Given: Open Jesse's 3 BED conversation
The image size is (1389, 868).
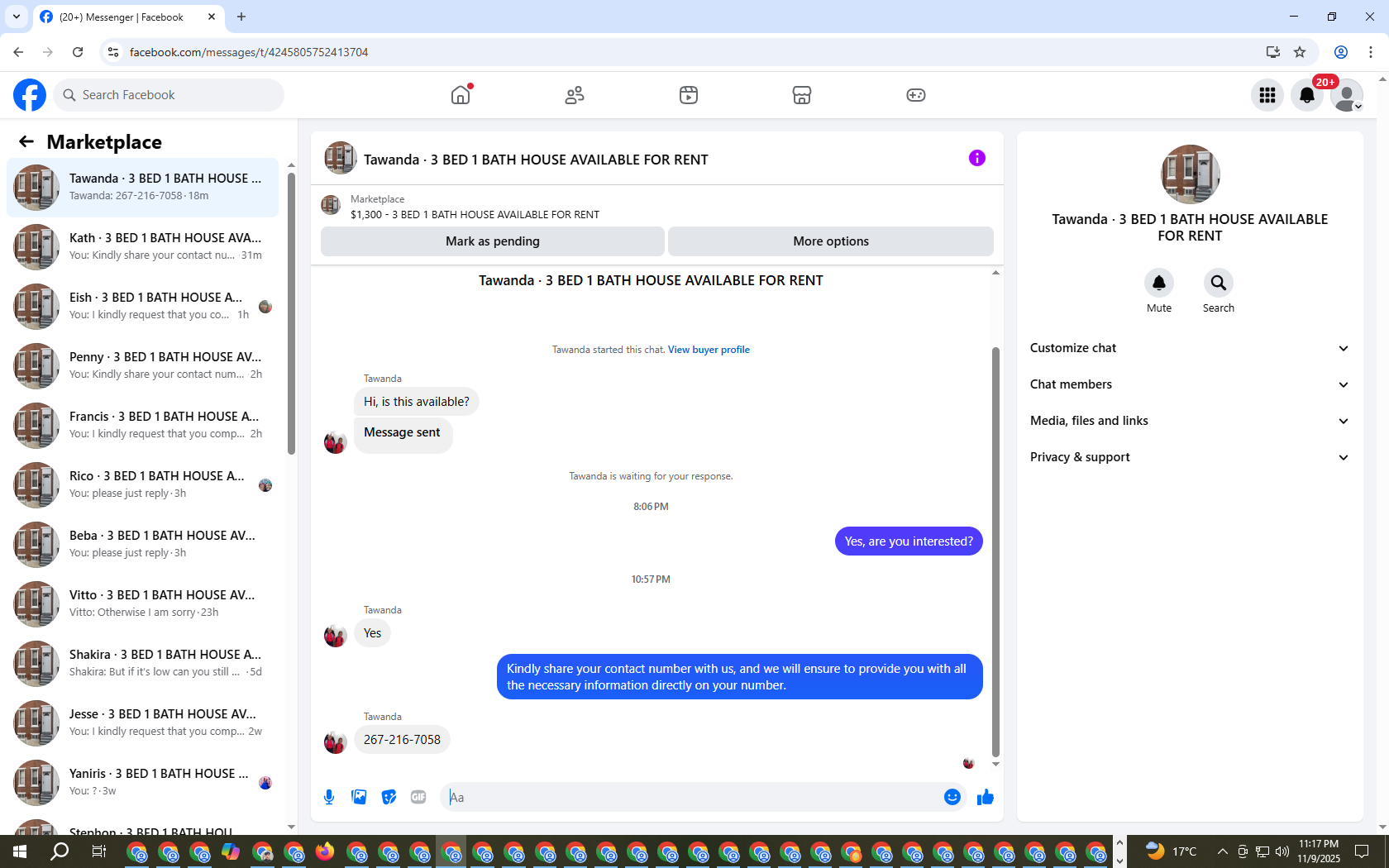Looking at the screenshot, I should click(143, 723).
